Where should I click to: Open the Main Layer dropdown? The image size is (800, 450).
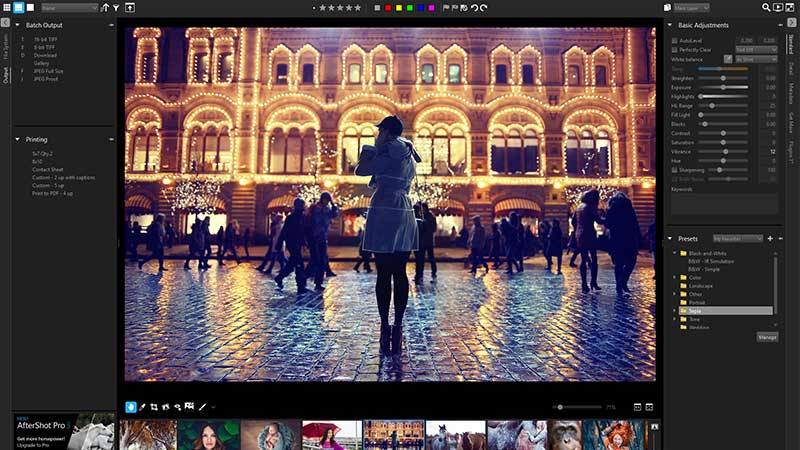[691, 8]
